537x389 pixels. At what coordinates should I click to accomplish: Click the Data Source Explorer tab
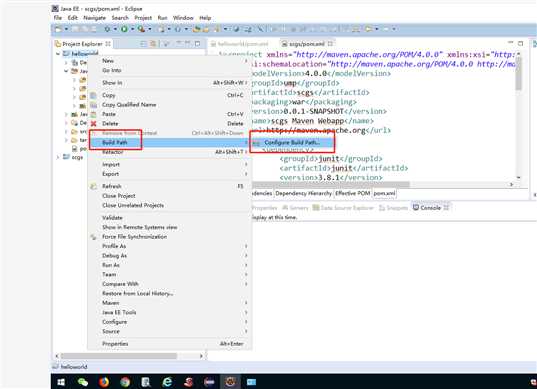point(343,208)
